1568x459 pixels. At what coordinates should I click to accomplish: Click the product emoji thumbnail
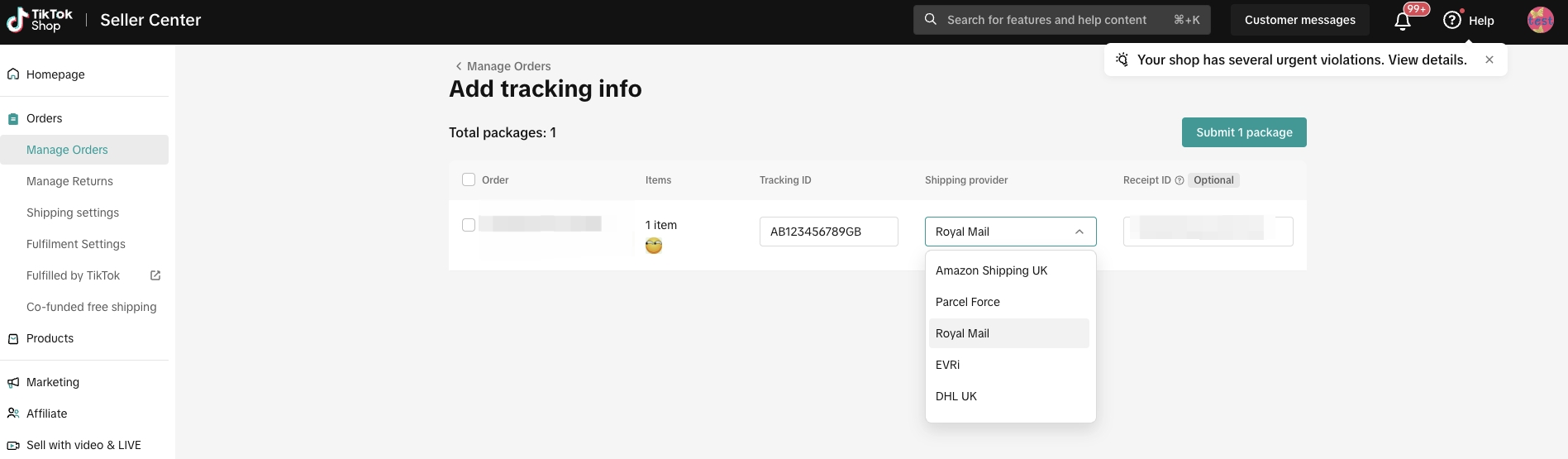tap(654, 246)
